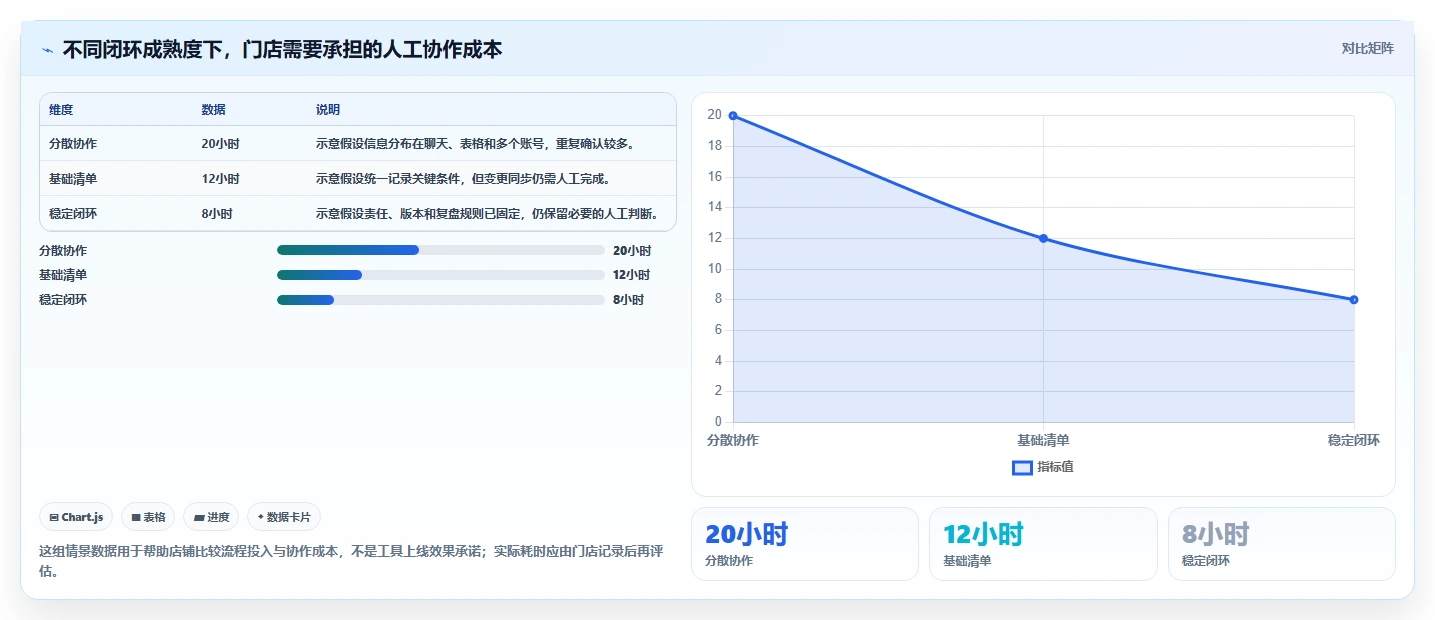Click the 对比矩阵 label in the header
This screenshot has width=1435, height=620.
tap(1367, 48)
